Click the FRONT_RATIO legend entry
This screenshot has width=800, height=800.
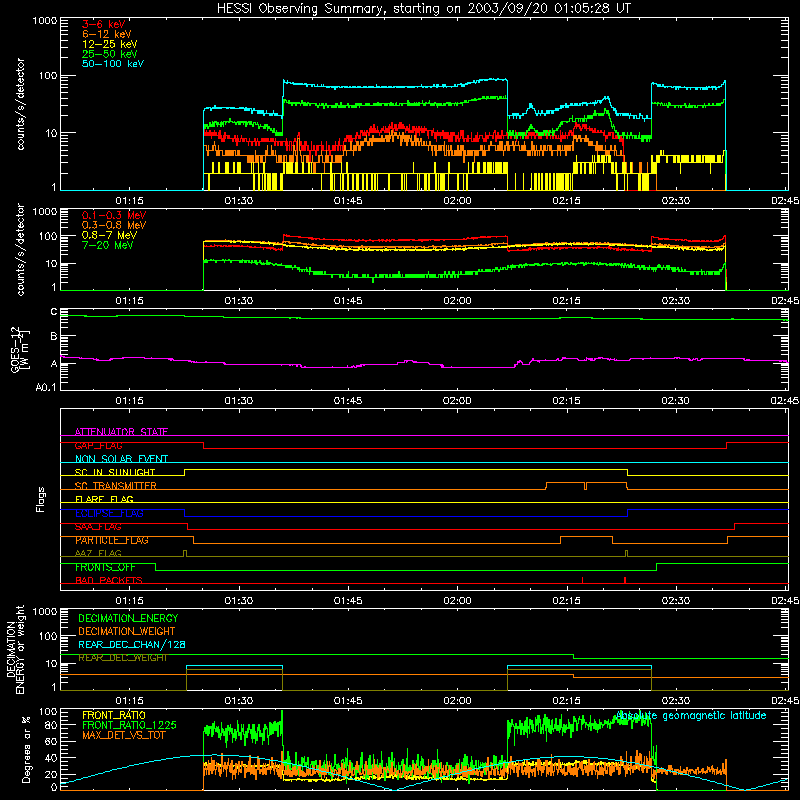[114, 715]
